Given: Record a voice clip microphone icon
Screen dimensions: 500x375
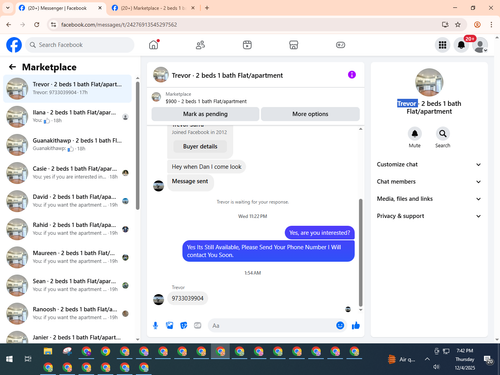Looking at the screenshot, I should click(x=155, y=325).
